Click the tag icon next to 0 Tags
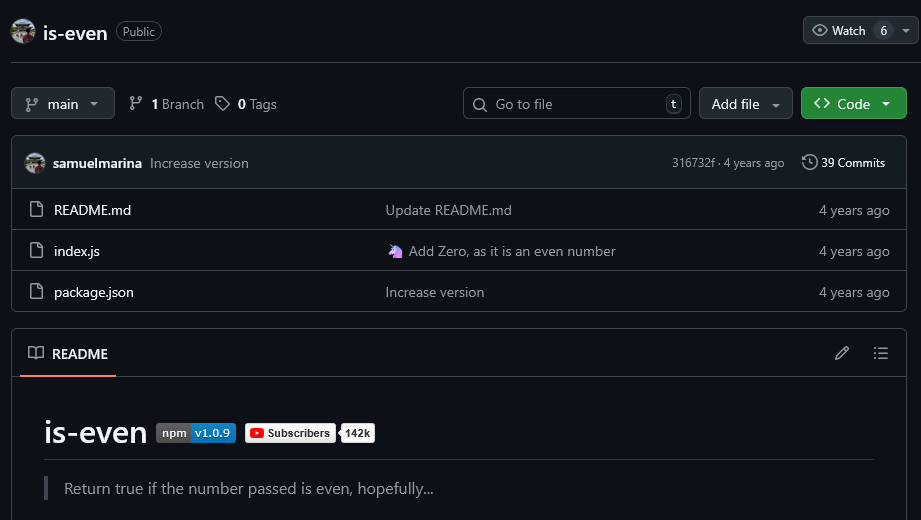Screen dimensions: 921x520 point(222,104)
